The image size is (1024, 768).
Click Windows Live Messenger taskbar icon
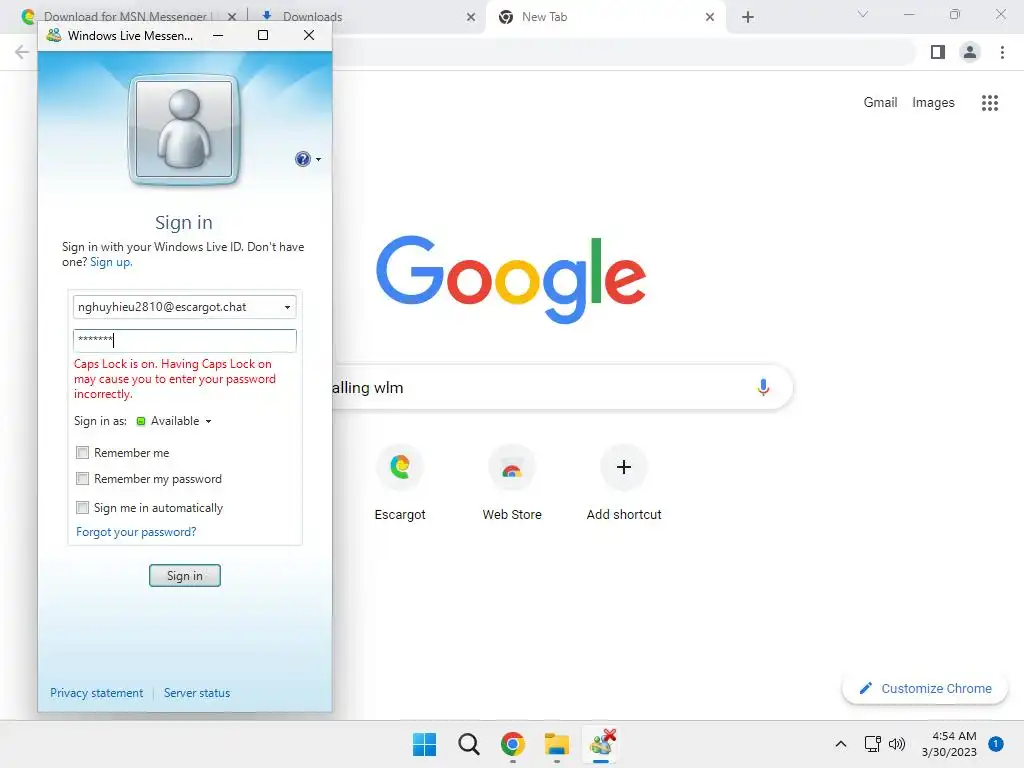coord(601,743)
